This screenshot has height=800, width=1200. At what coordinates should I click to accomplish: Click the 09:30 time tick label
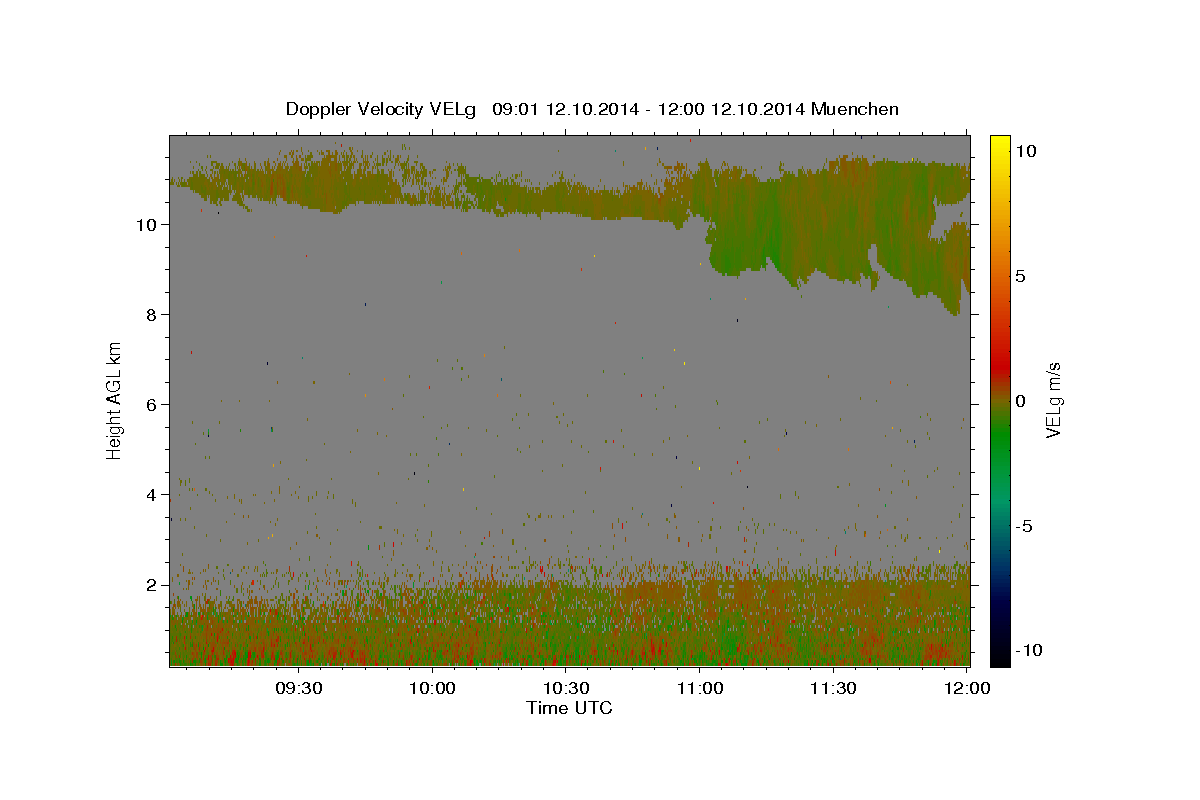(x=298, y=688)
